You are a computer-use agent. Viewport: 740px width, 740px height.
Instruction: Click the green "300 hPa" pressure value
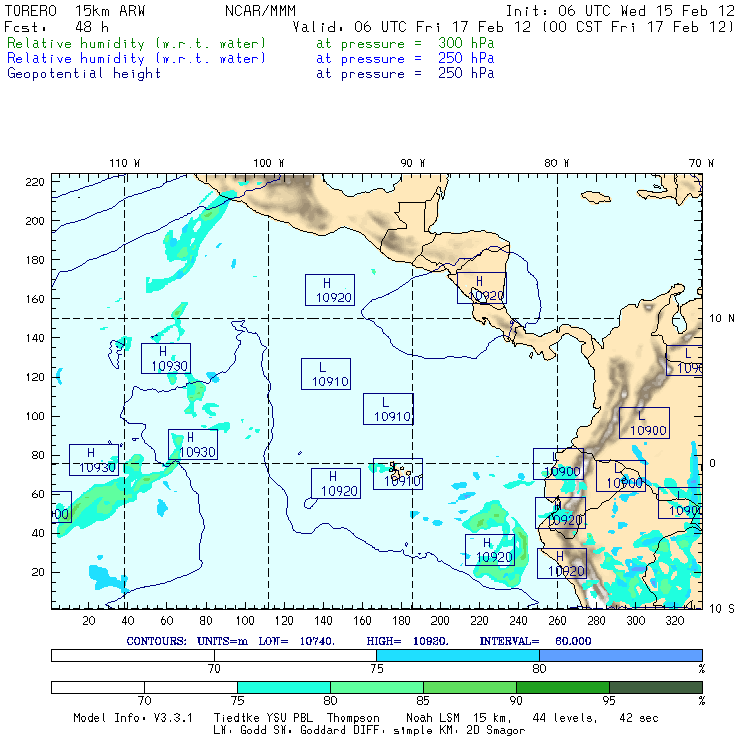click(466, 43)
